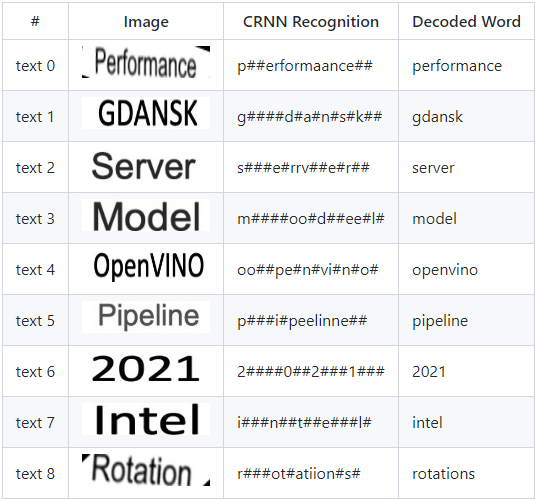538x500 pixels.
Task: Click the 2021 number image
Action: click(146, 368)
